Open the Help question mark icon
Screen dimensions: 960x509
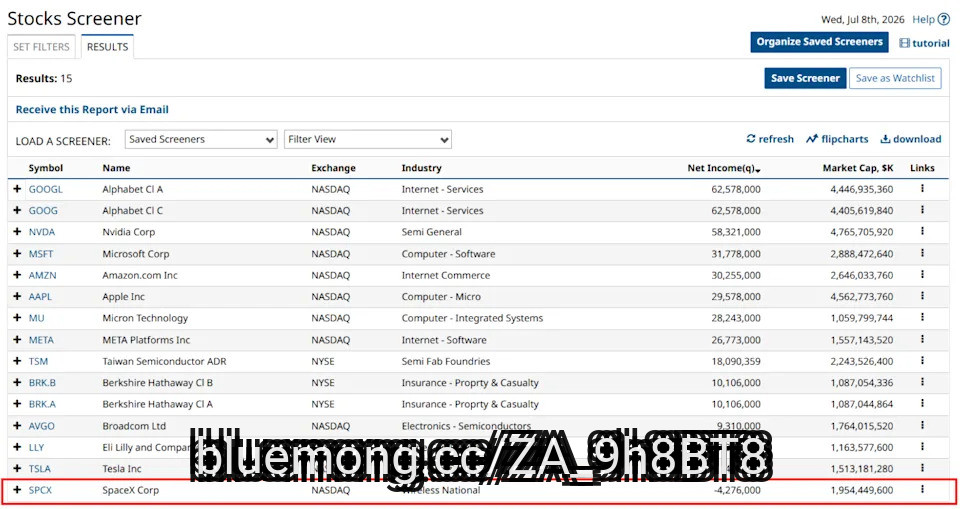(x=943, y=20)
